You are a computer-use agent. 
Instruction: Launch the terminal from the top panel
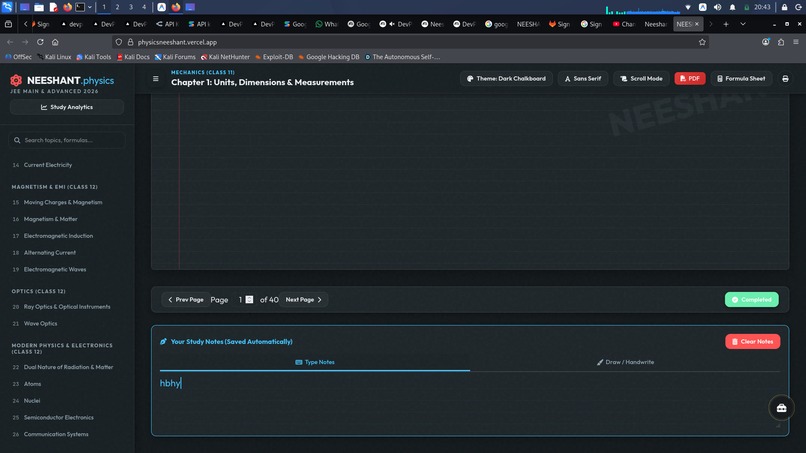point(80,7)
